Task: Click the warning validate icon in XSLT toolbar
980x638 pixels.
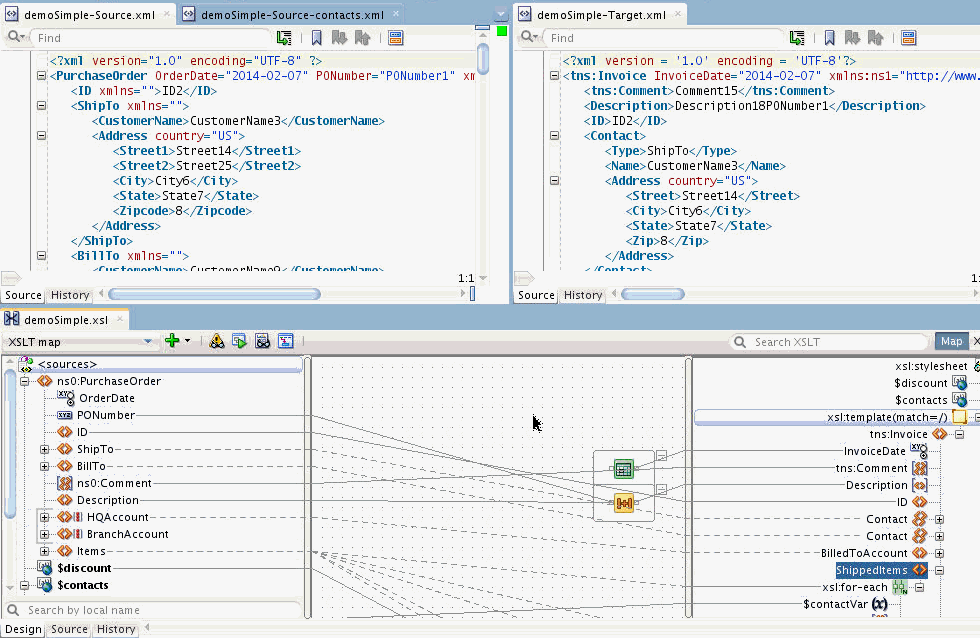Action: tap(217, 341)
